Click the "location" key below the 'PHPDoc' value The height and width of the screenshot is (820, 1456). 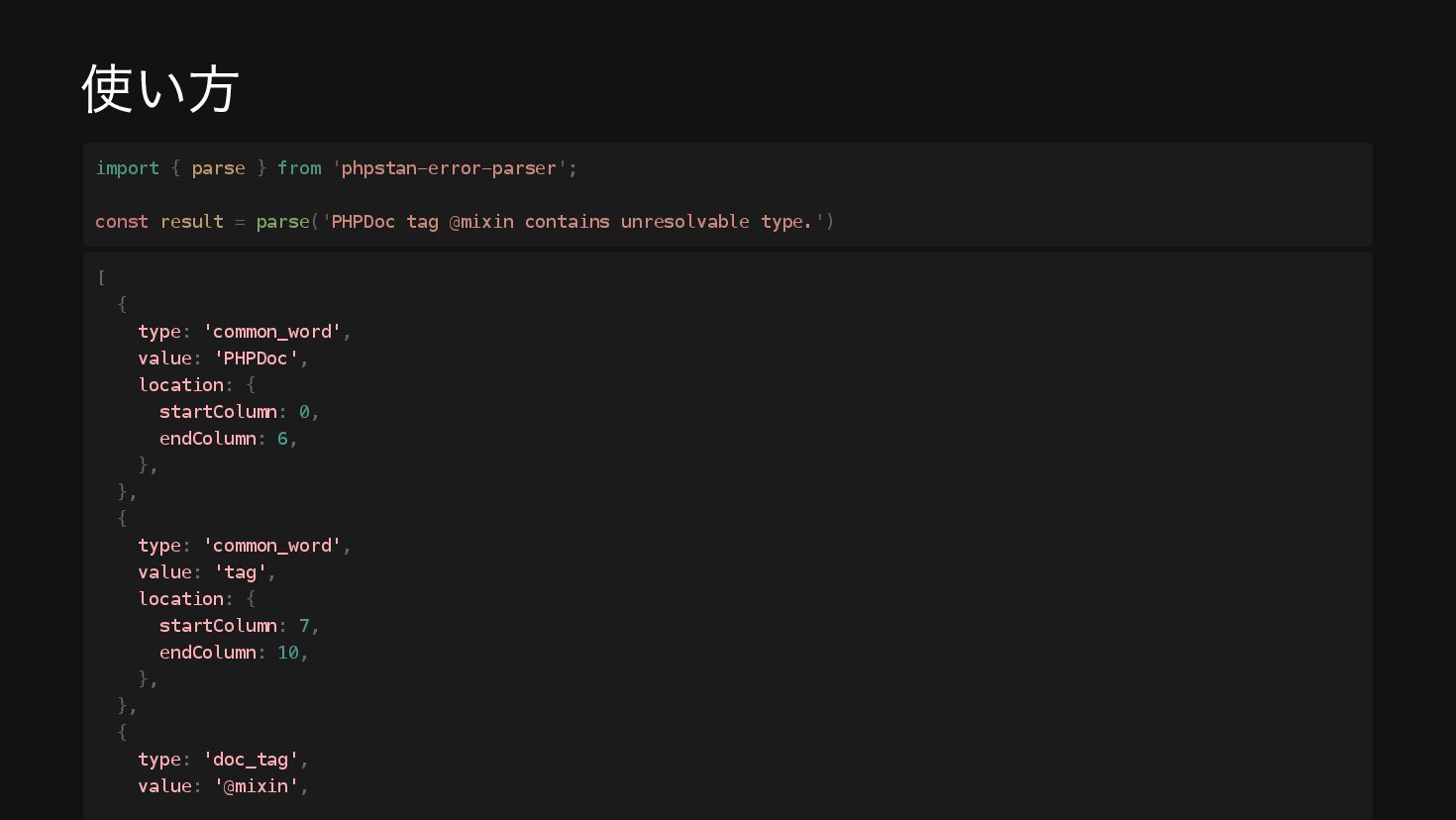(x=180, y=385)
